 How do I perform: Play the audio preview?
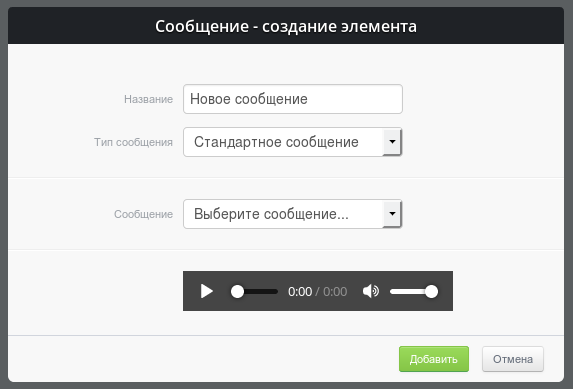[x=207, y=291]
